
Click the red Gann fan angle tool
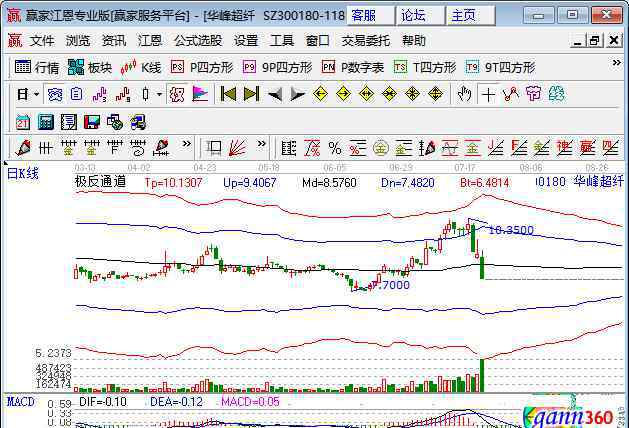pos(237,148)
